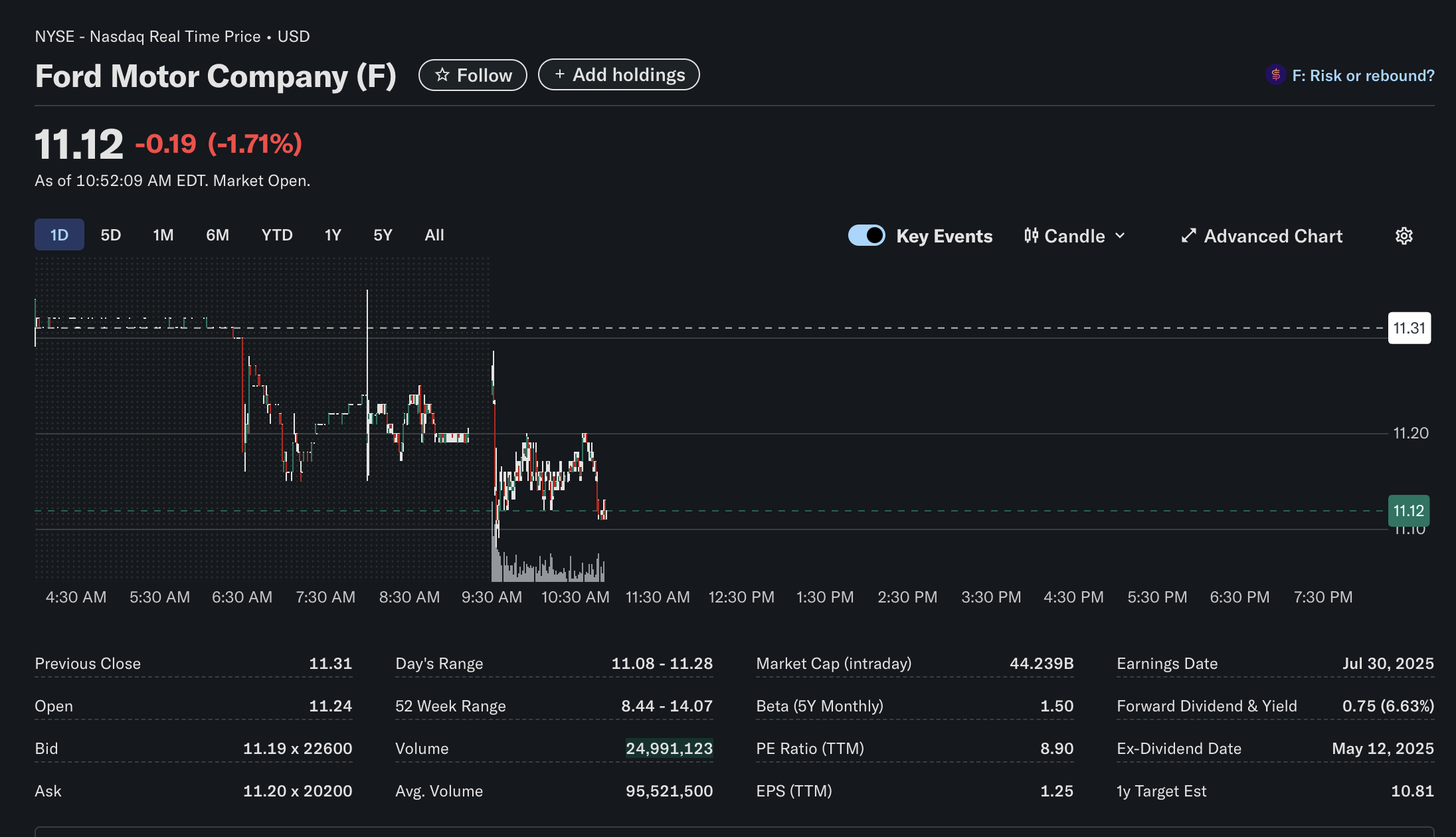Screen dimensions: 1456x837
Task: Click the 1y Target Est value 10.81
Action: [x=1413, y=791]
